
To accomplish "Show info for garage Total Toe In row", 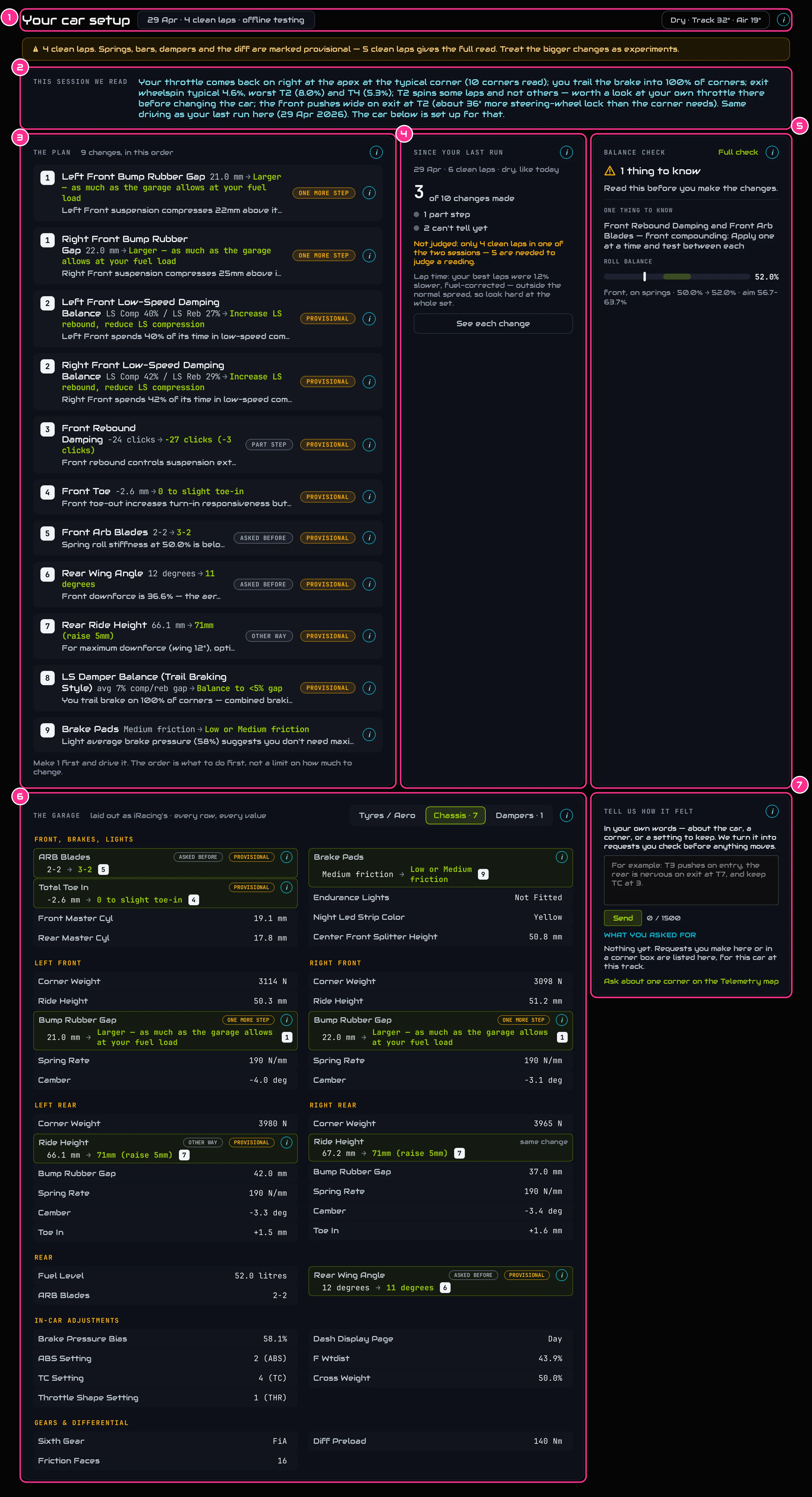I will point(286,887).
